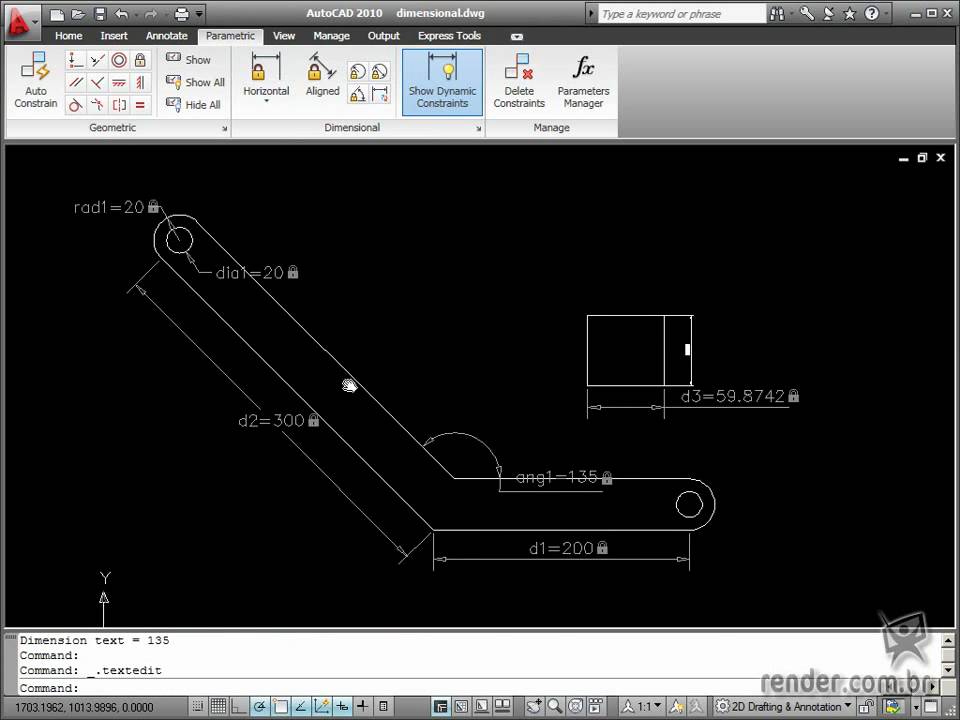Screen dimensions: 960x720
Task: Apply the Equal geometric constraint
Action: pos(141,105)
